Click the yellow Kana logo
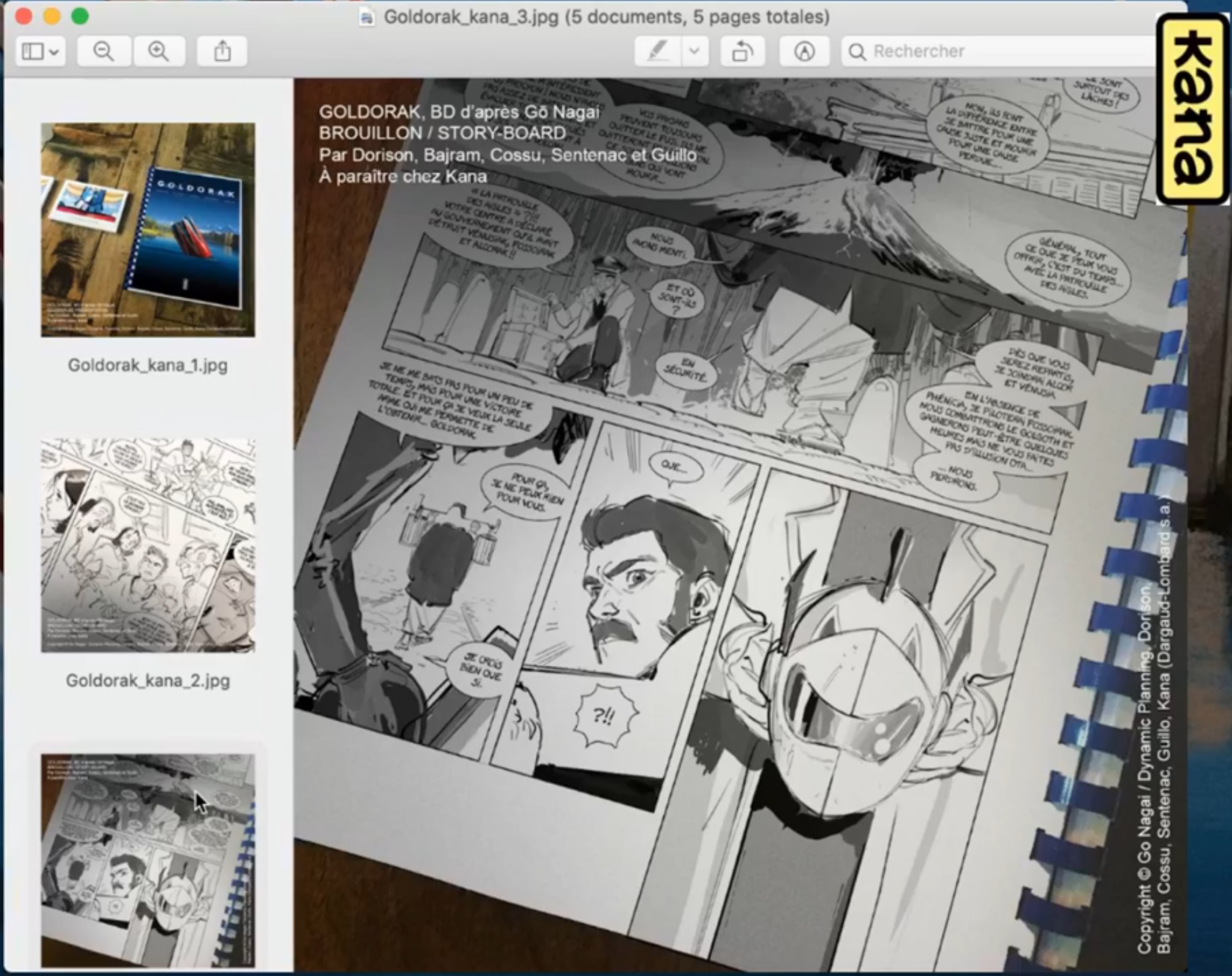 (1193, 109)
